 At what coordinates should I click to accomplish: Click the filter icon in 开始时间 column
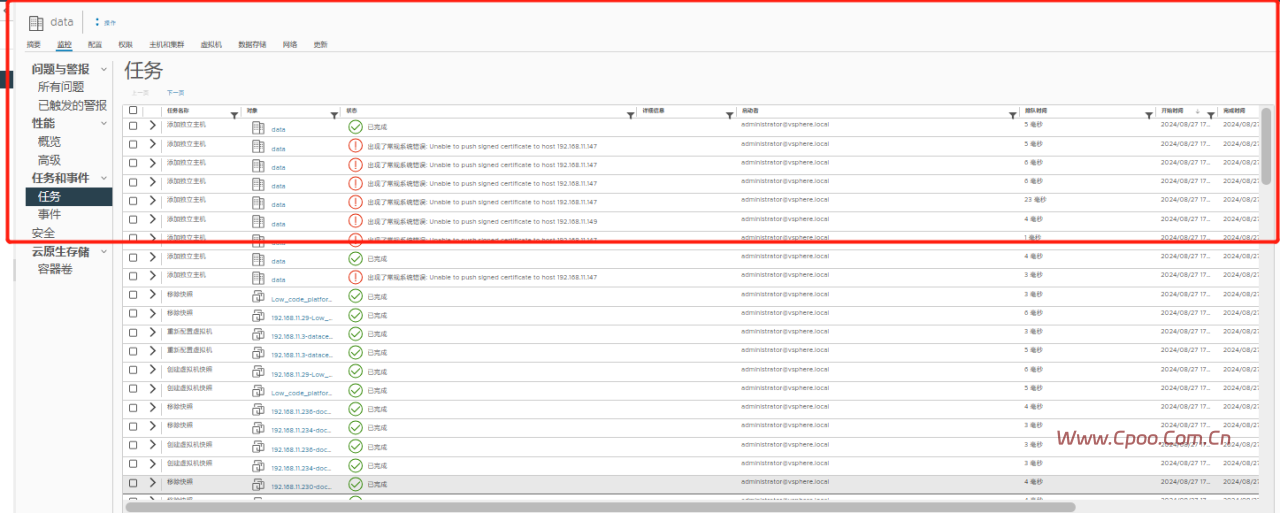click(1211, 115)
